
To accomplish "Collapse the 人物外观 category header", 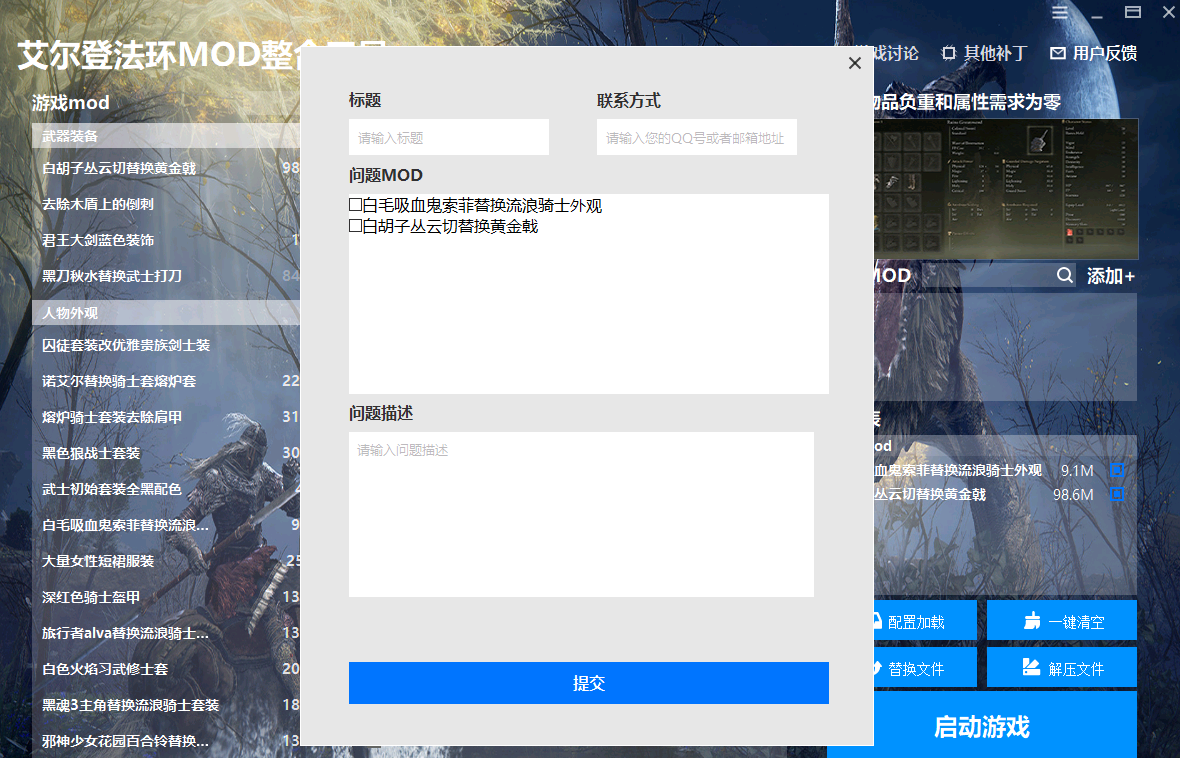I will click(x=166, y=312).
